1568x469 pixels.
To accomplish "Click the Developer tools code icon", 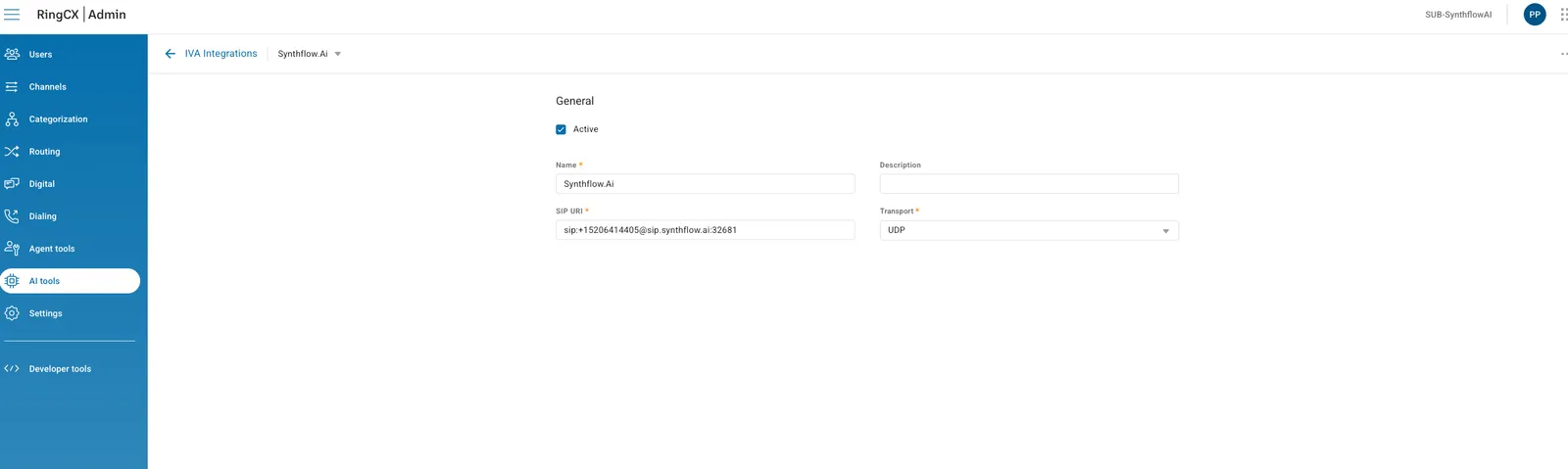I will coord(12,368).
